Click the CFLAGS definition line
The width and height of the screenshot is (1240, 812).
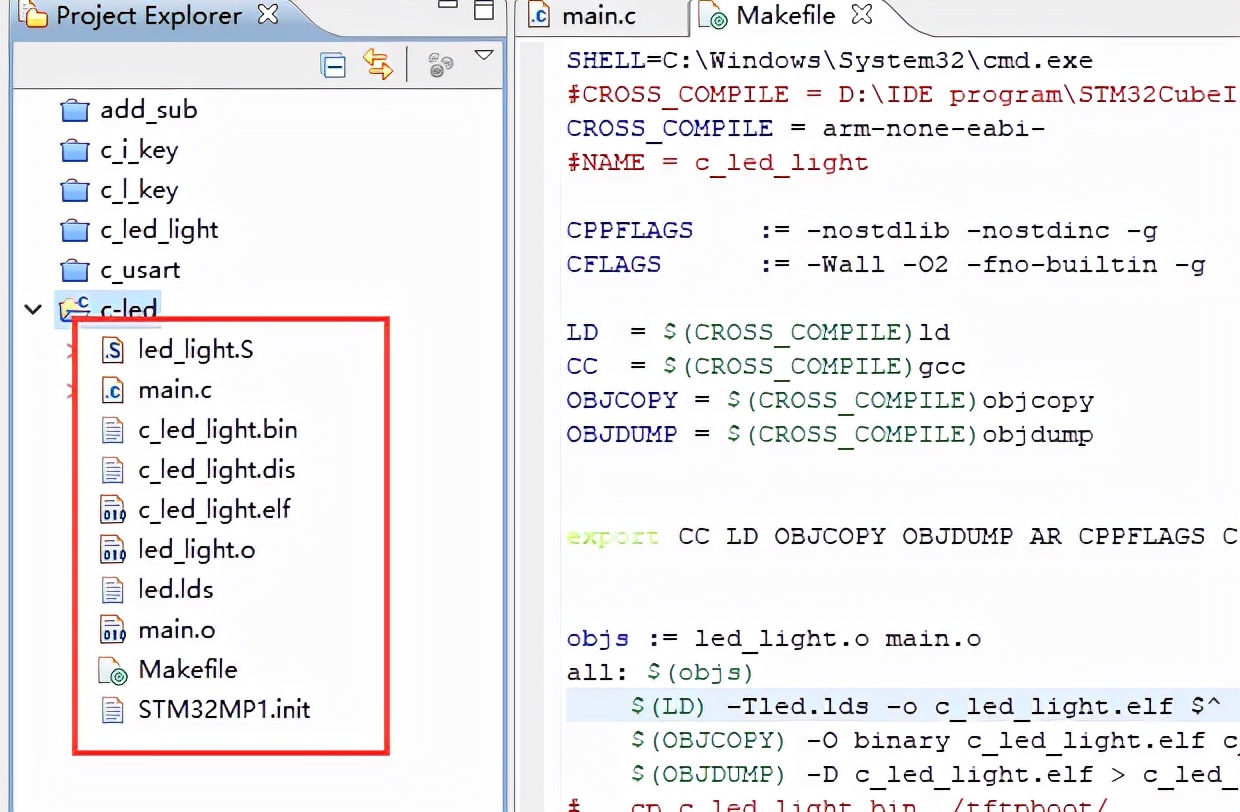pos(885,264)
